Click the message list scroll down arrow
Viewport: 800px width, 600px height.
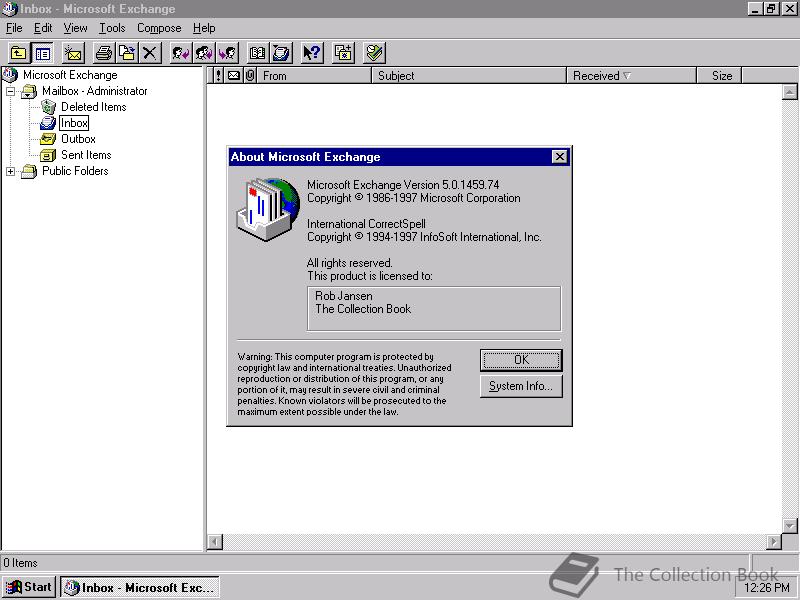(x=789, y=526)
